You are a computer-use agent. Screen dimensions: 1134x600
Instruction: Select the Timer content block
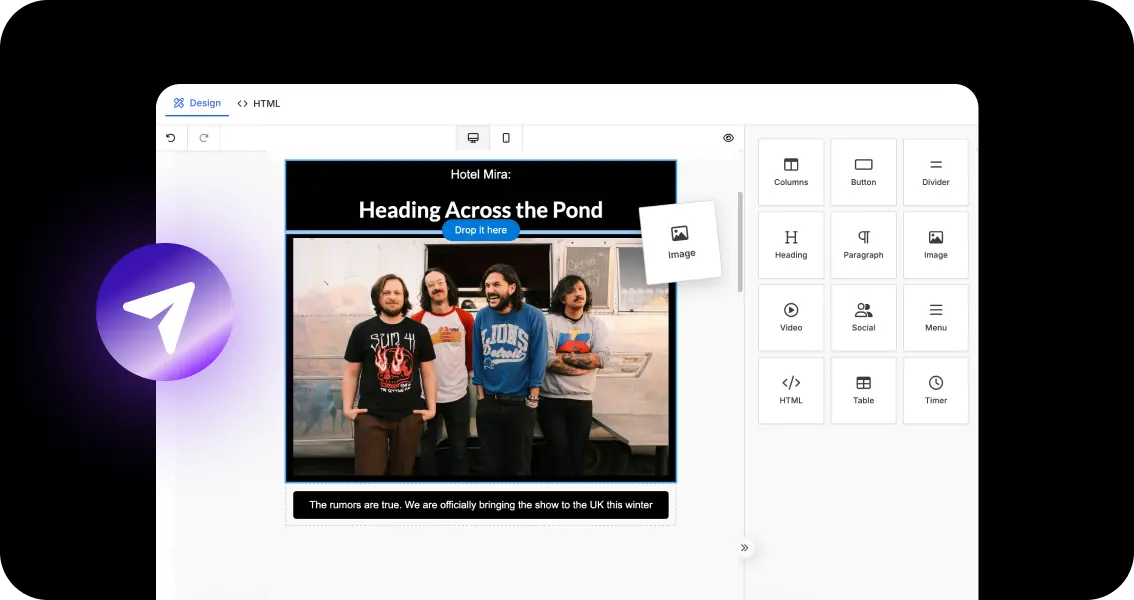point(935,390)
